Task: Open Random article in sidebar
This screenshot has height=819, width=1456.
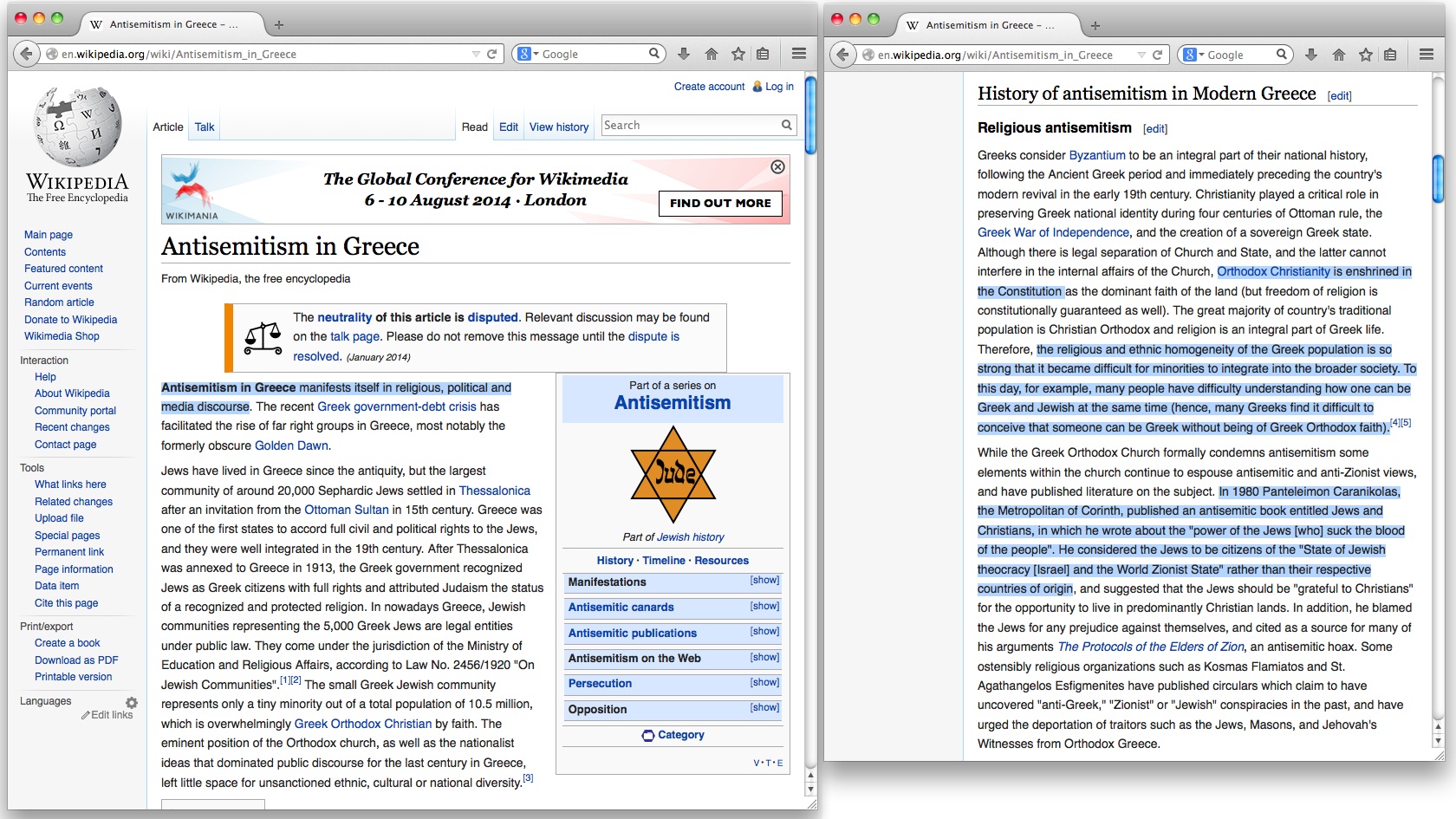Action: click(x=59, y=302)
